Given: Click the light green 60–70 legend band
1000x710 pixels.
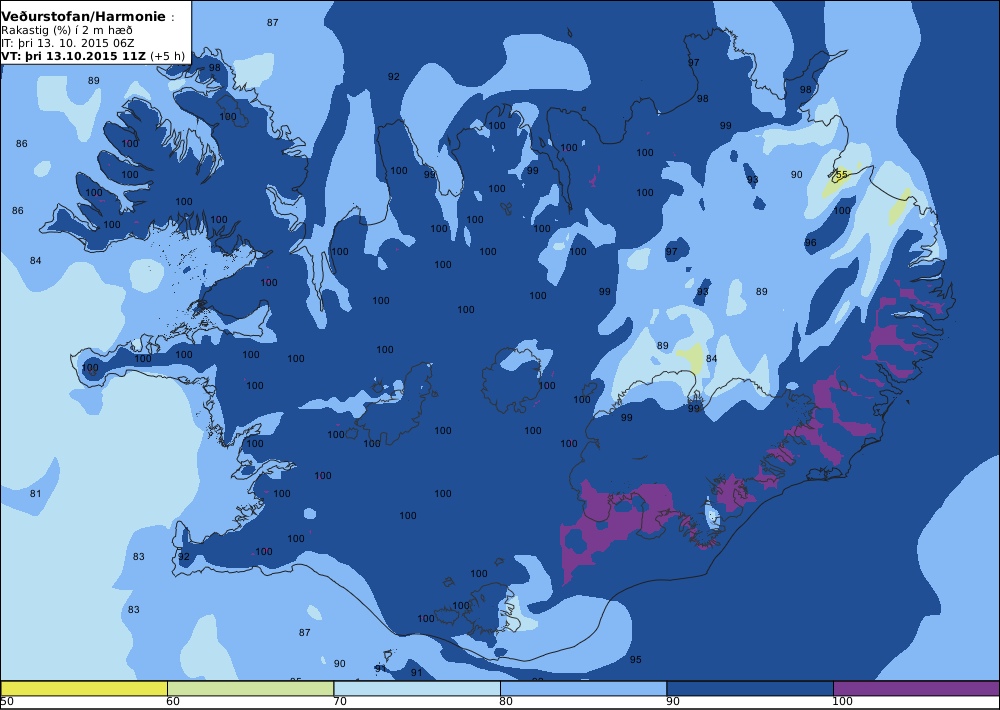Looking at the screenshot, I should (x=250, y=688).
